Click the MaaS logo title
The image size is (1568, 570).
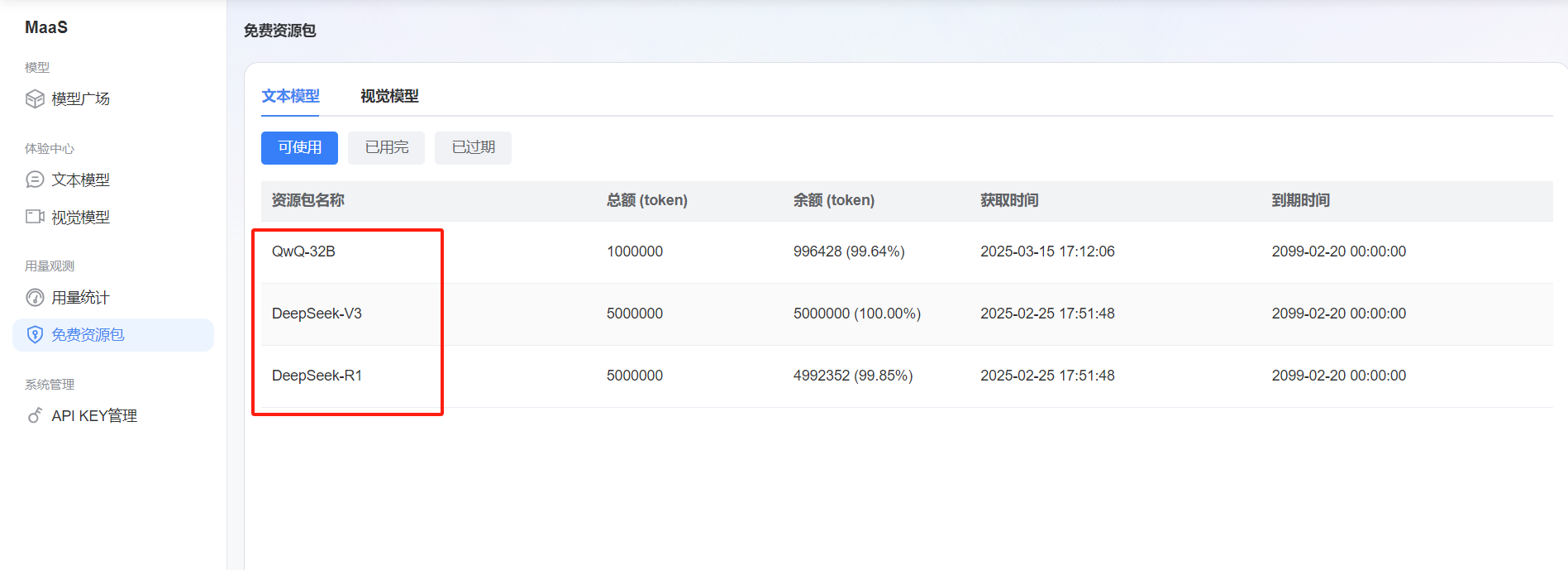pos(46,27)
